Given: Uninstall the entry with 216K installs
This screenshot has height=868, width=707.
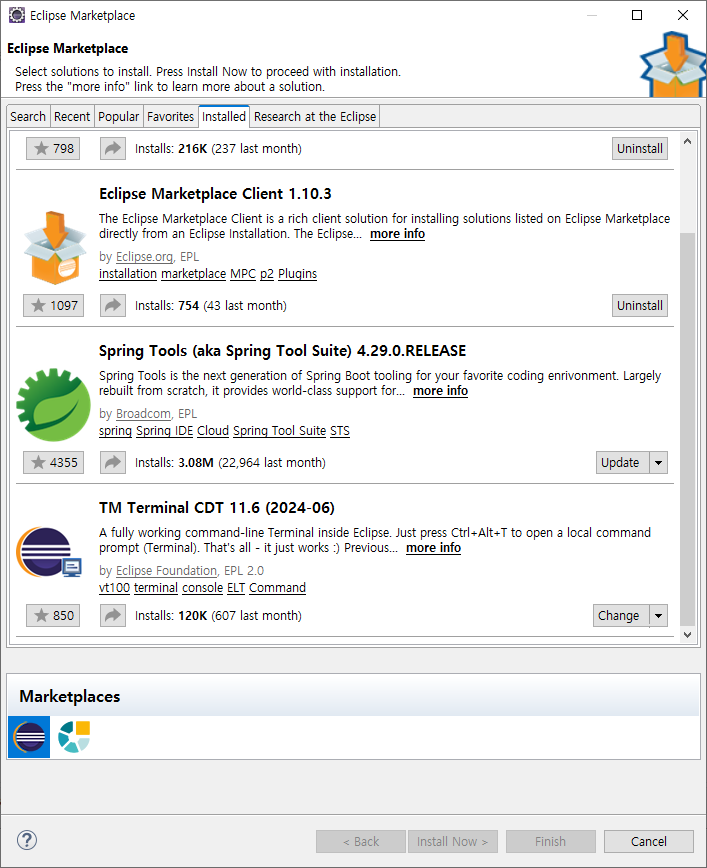Looking at the screenshot, I should [x=639, y=148].
